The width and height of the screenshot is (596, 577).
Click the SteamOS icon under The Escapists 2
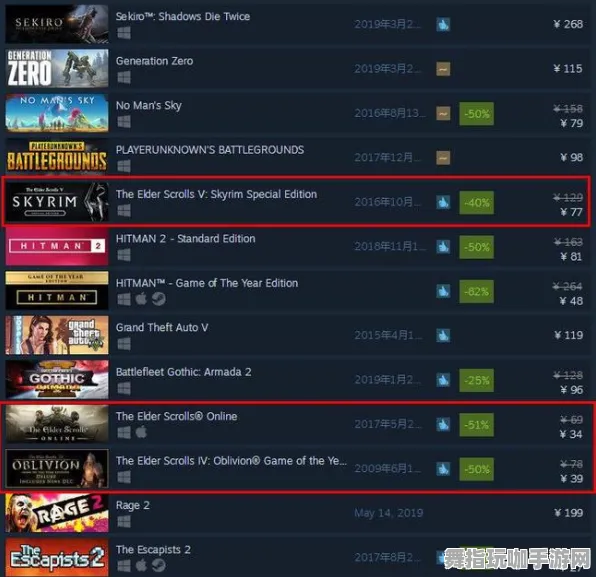(159, 566)
